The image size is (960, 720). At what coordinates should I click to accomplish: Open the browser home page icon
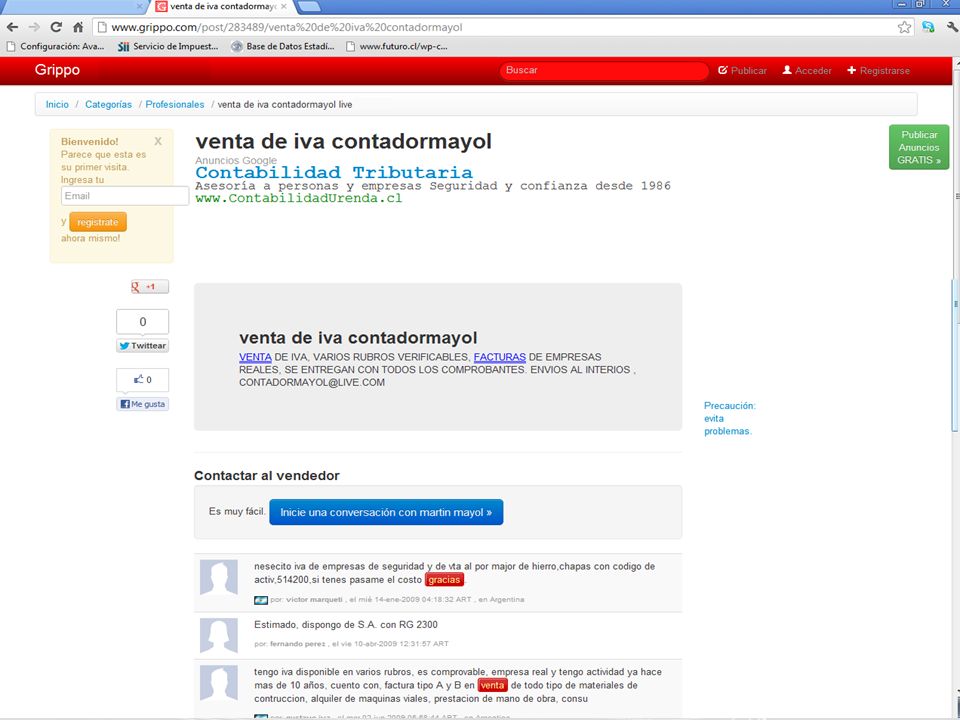point(78,27)
